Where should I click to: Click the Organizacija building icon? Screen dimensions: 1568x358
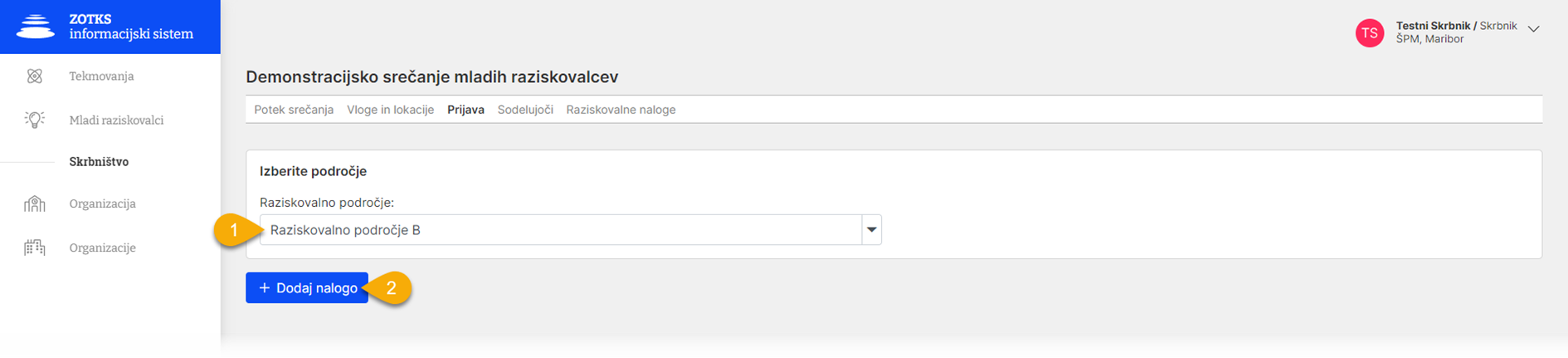(x=34, y=204)
